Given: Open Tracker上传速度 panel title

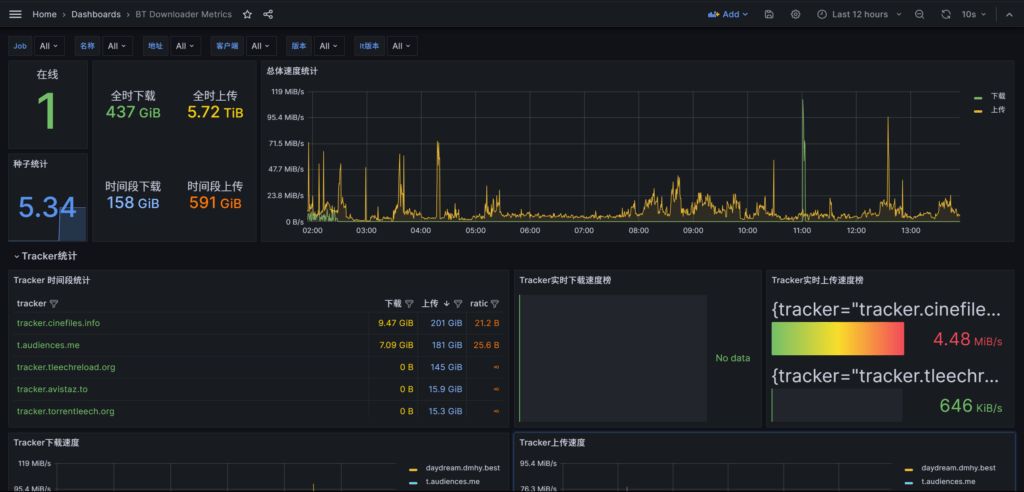Looking at the screenshot, I should [x=552, y=443].
